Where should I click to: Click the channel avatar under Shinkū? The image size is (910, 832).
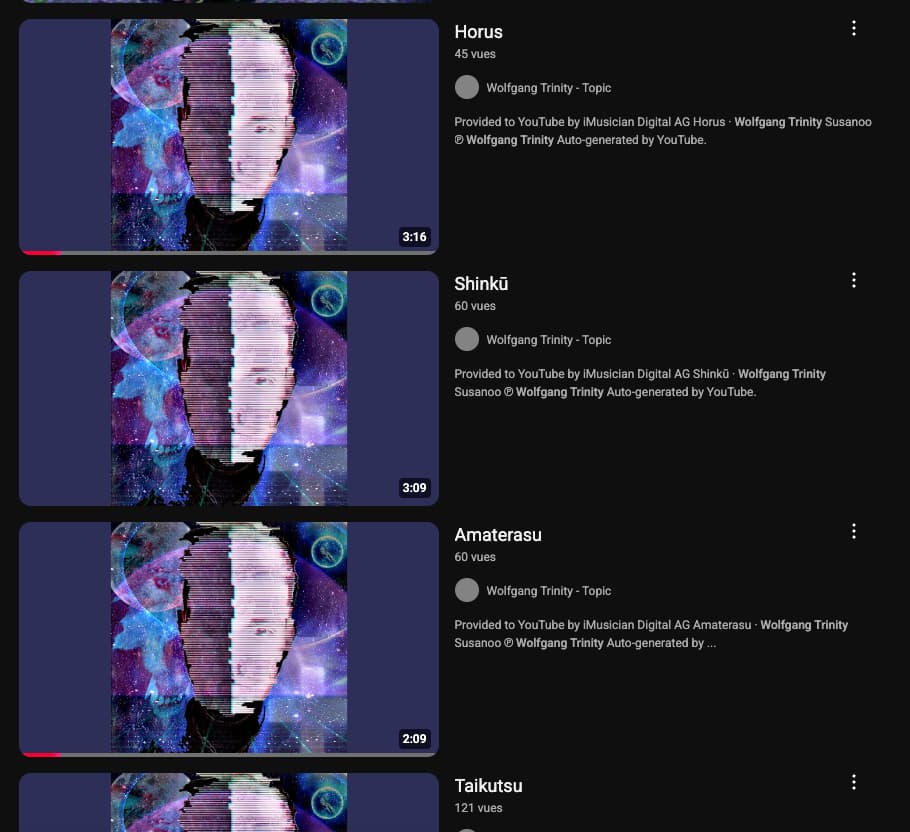(x=467, y=339)
